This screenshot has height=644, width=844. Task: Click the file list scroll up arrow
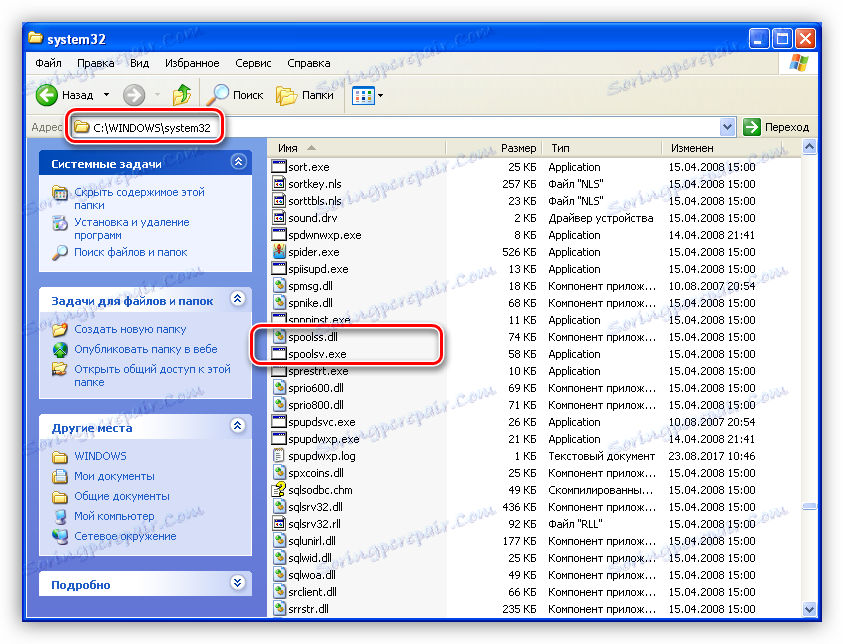(809, 146)
